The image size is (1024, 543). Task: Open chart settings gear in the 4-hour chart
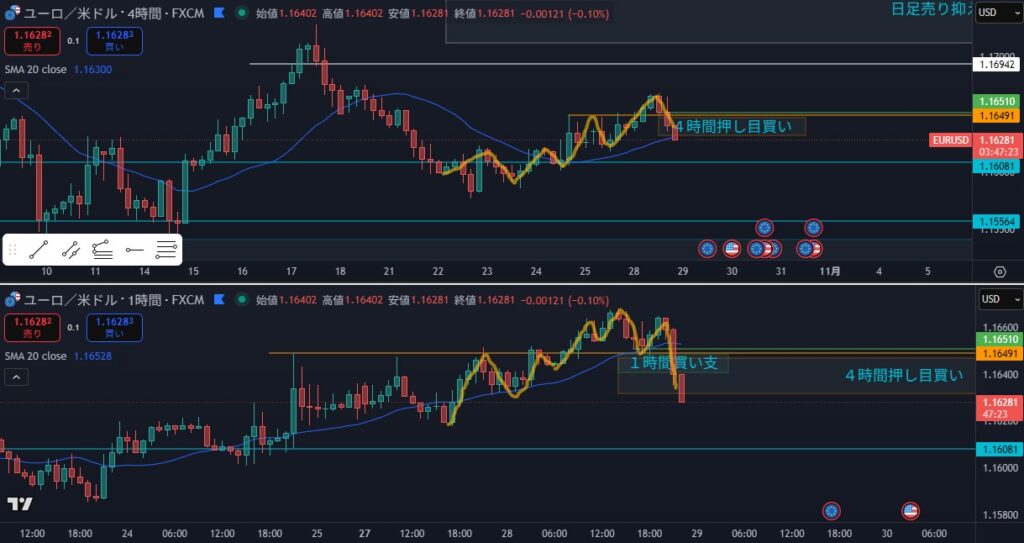pyautogui.click(x=999, y=271)
